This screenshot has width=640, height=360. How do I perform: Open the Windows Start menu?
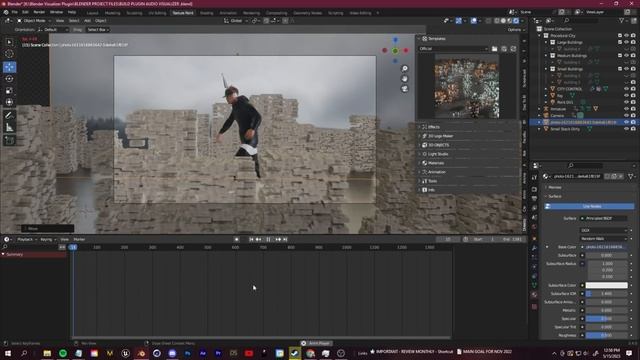[x=8, y=353]
